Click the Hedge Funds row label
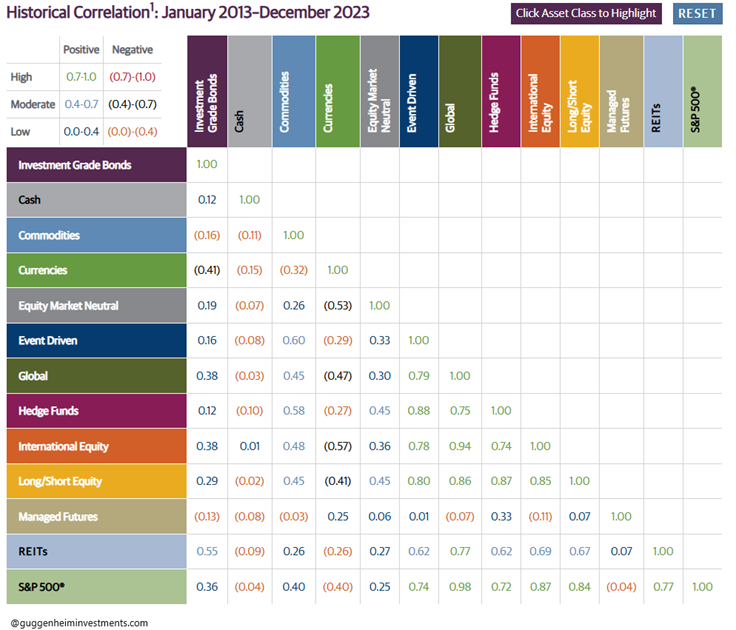 (x=96, y=411)
